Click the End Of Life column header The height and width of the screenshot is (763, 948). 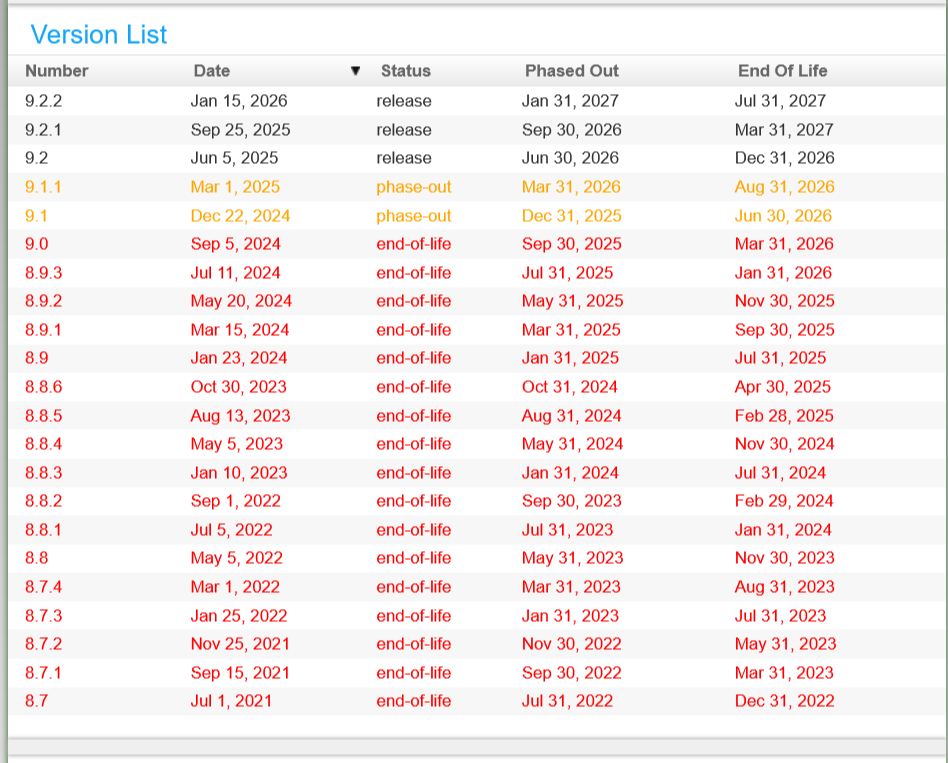(782, 71)
